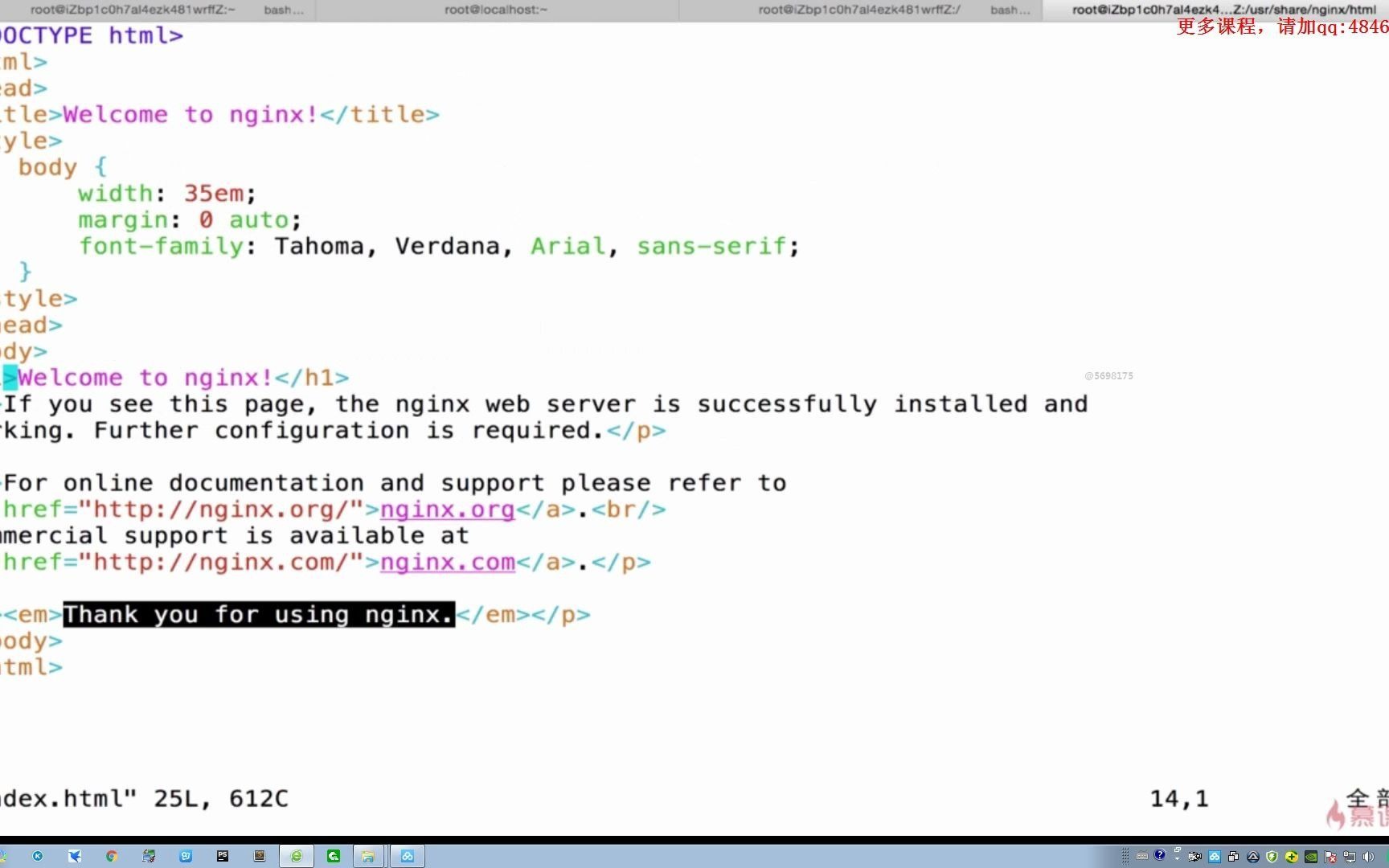This screenshot has height=868, width=1389.
Task: Open the green shield security tray icon
Action: [x=1272, y=857]
